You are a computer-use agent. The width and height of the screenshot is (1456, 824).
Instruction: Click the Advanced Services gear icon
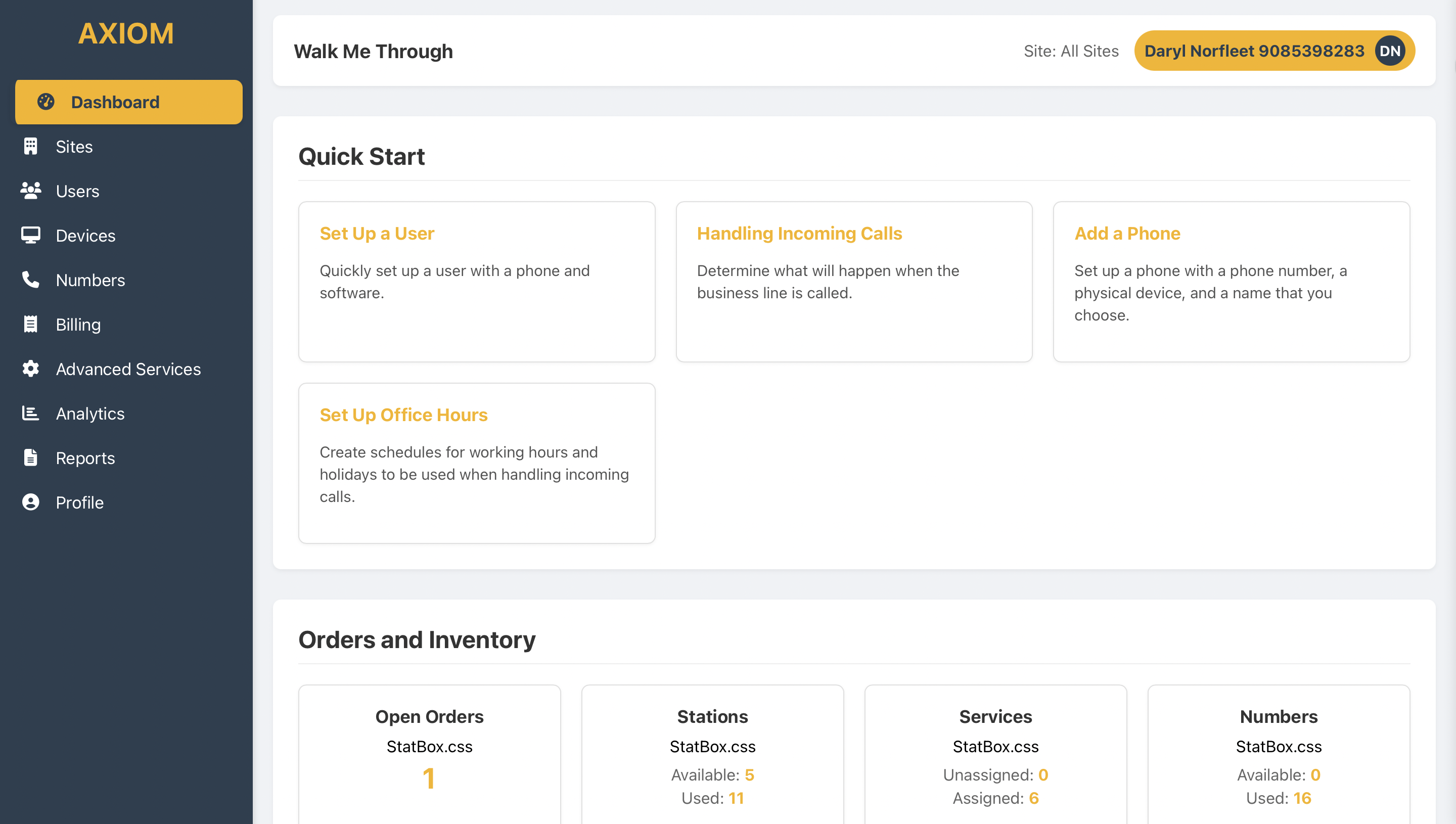tap(30, 369)
